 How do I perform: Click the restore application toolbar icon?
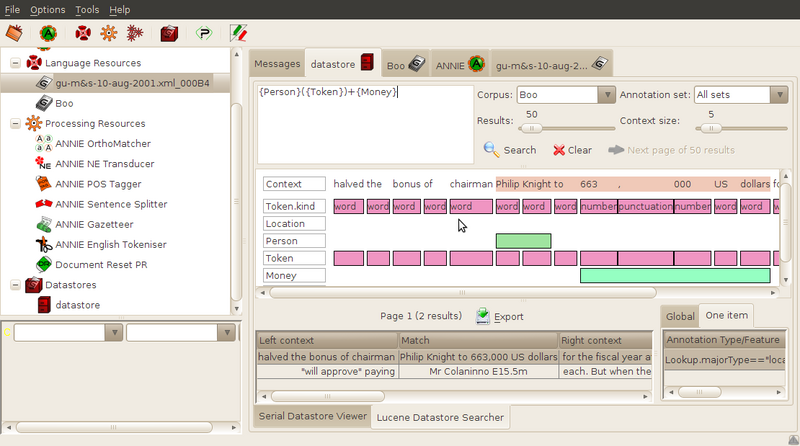pyautogui.click(x=14, y=34)
